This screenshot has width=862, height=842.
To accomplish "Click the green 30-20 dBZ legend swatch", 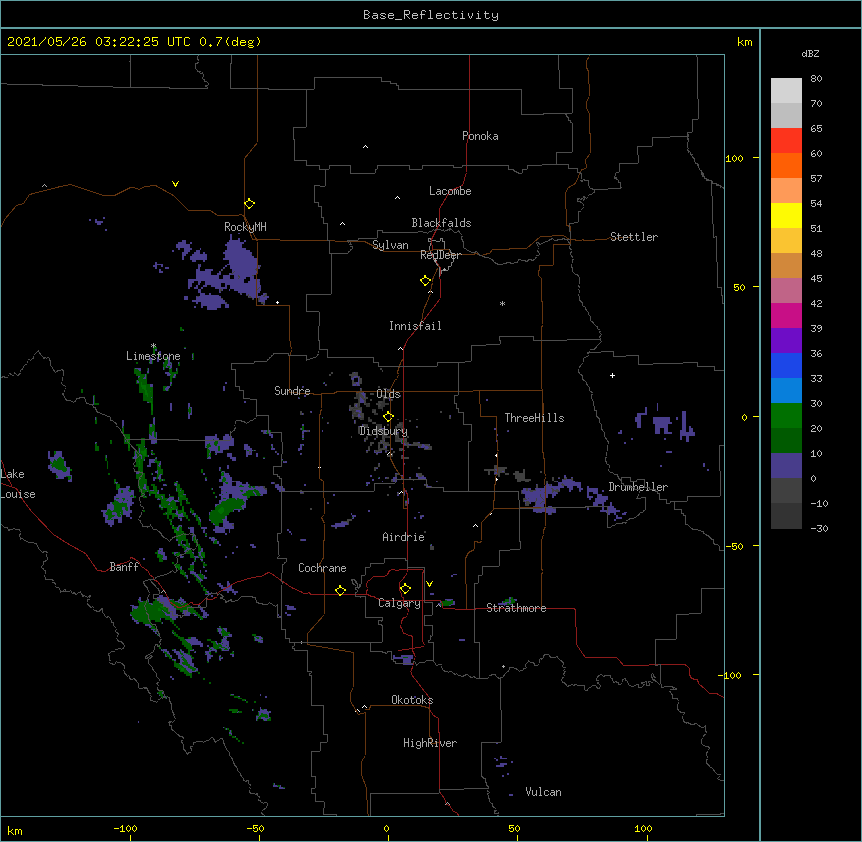I will pyautogui.click(x=786, y=416).
